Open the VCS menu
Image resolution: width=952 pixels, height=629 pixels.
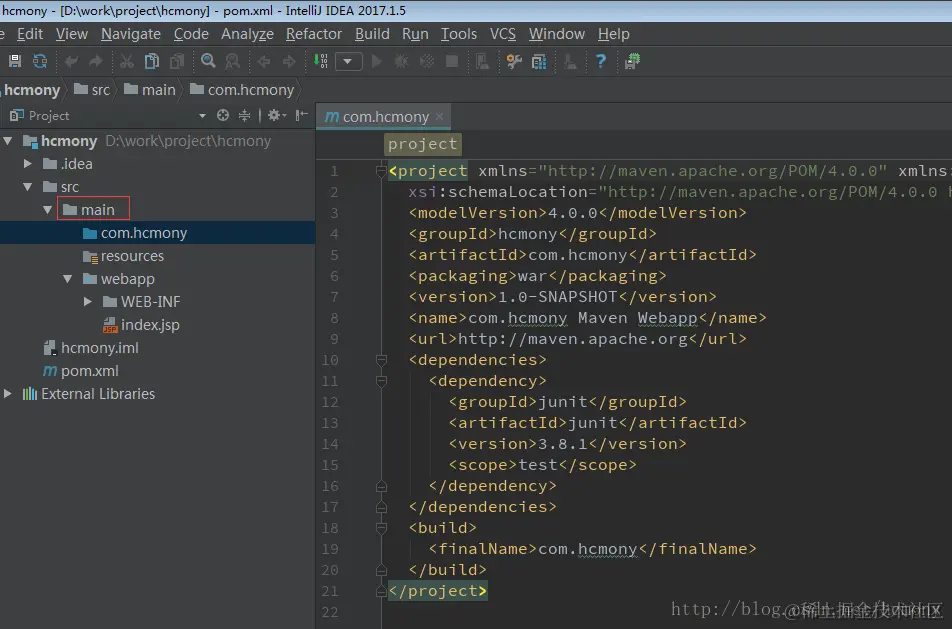tap(502, 33)
